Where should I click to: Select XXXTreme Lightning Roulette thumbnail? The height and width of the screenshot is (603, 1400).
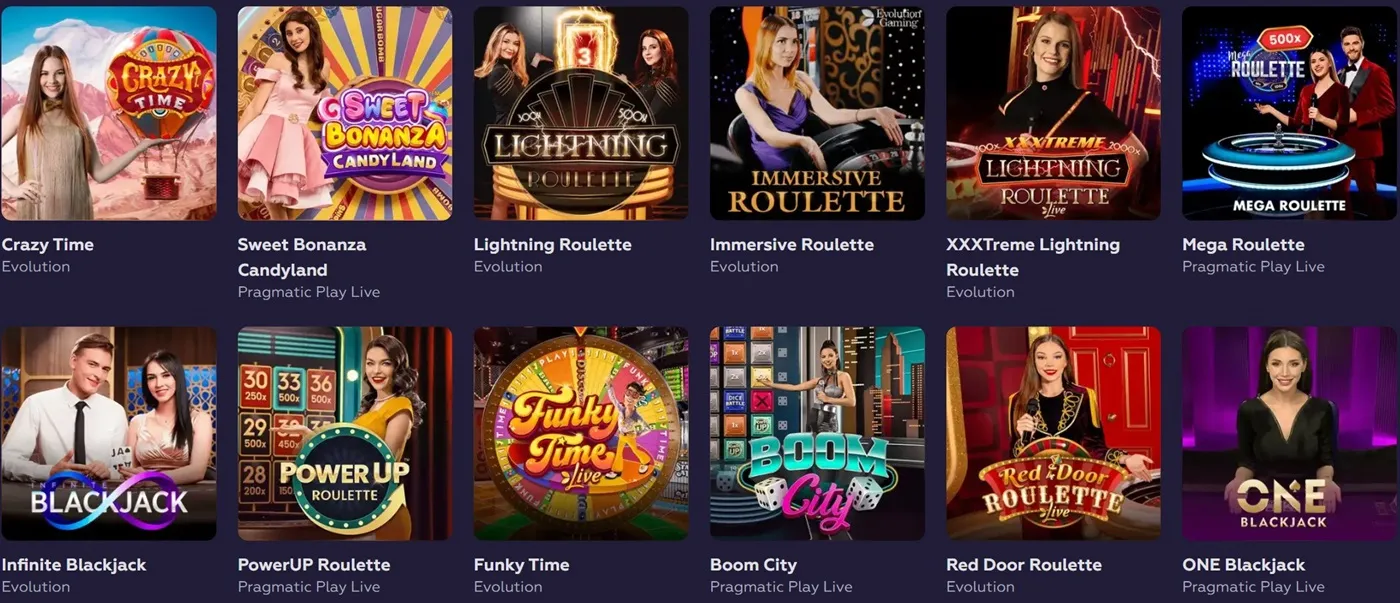(x=1053, y=113)
